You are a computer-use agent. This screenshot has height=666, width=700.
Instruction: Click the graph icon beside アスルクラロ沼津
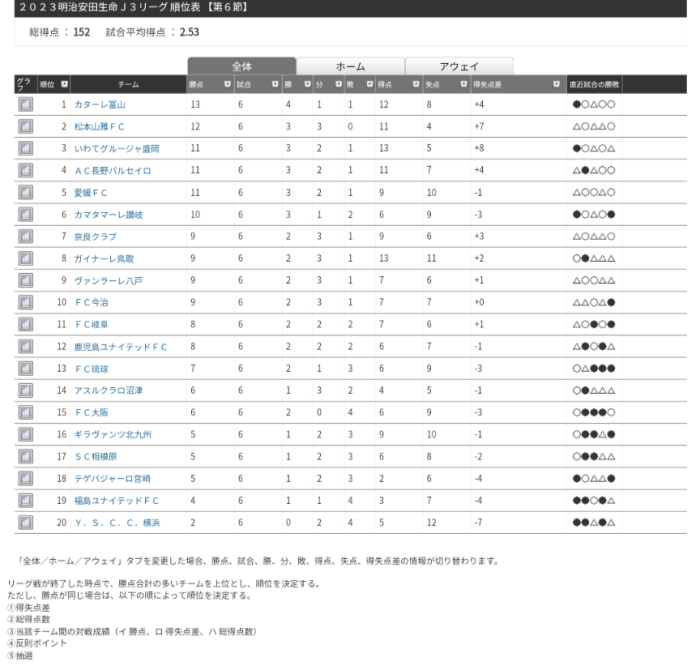24,390
